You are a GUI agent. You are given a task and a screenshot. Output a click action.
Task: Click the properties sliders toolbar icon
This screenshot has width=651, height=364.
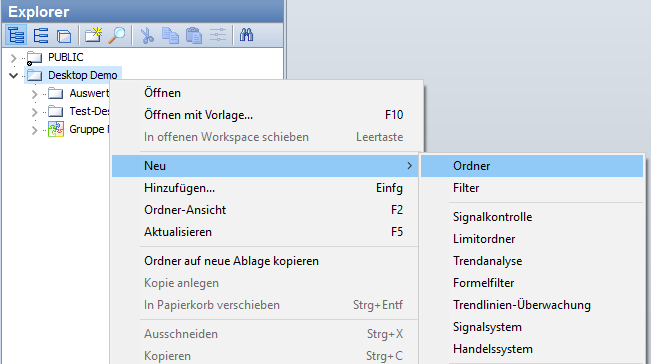(x=218, y=35)
